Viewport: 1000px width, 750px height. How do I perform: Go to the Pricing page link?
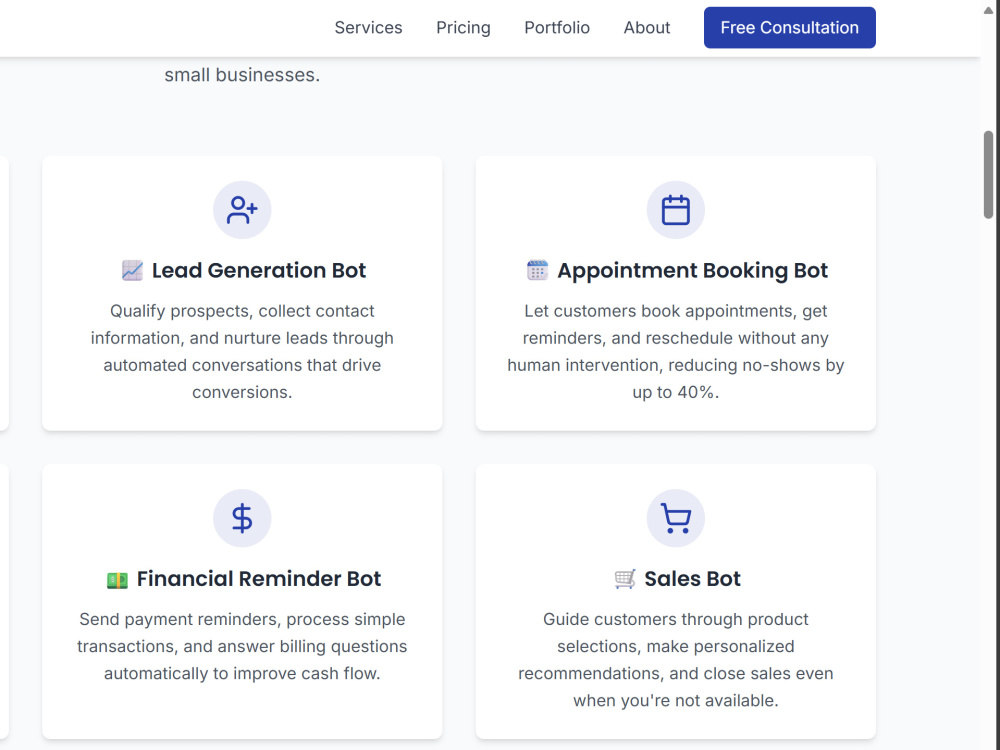coord(463,27)
